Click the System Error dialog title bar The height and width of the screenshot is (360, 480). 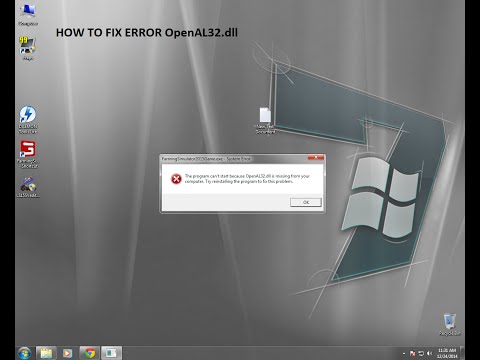pyautogui.click(x=234, y=159)
